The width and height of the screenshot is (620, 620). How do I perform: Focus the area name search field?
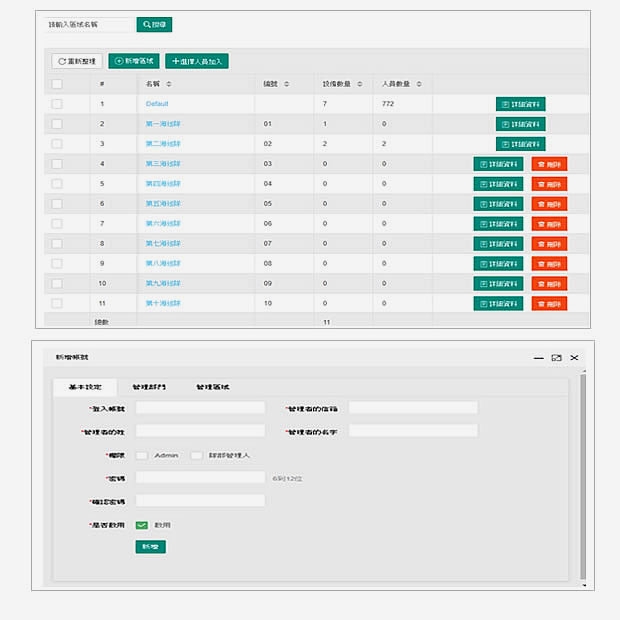[89, 25]
